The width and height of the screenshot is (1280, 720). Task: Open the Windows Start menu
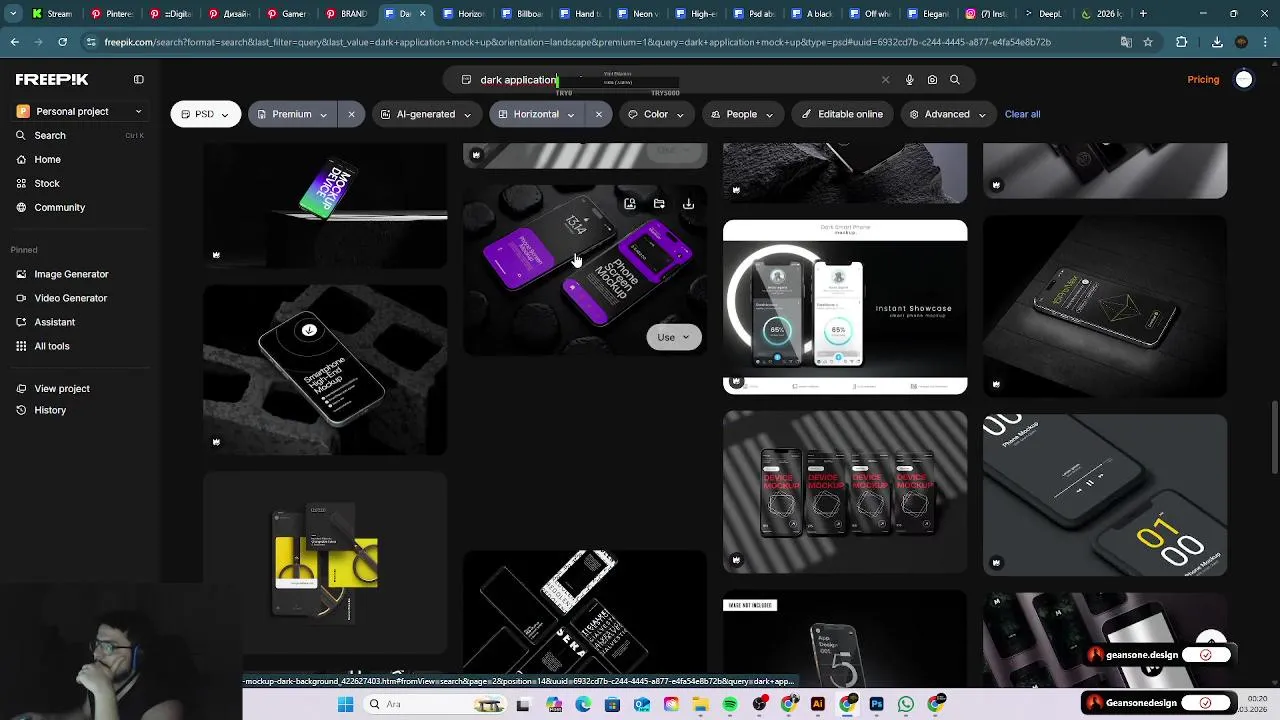(x=345, y=704)
